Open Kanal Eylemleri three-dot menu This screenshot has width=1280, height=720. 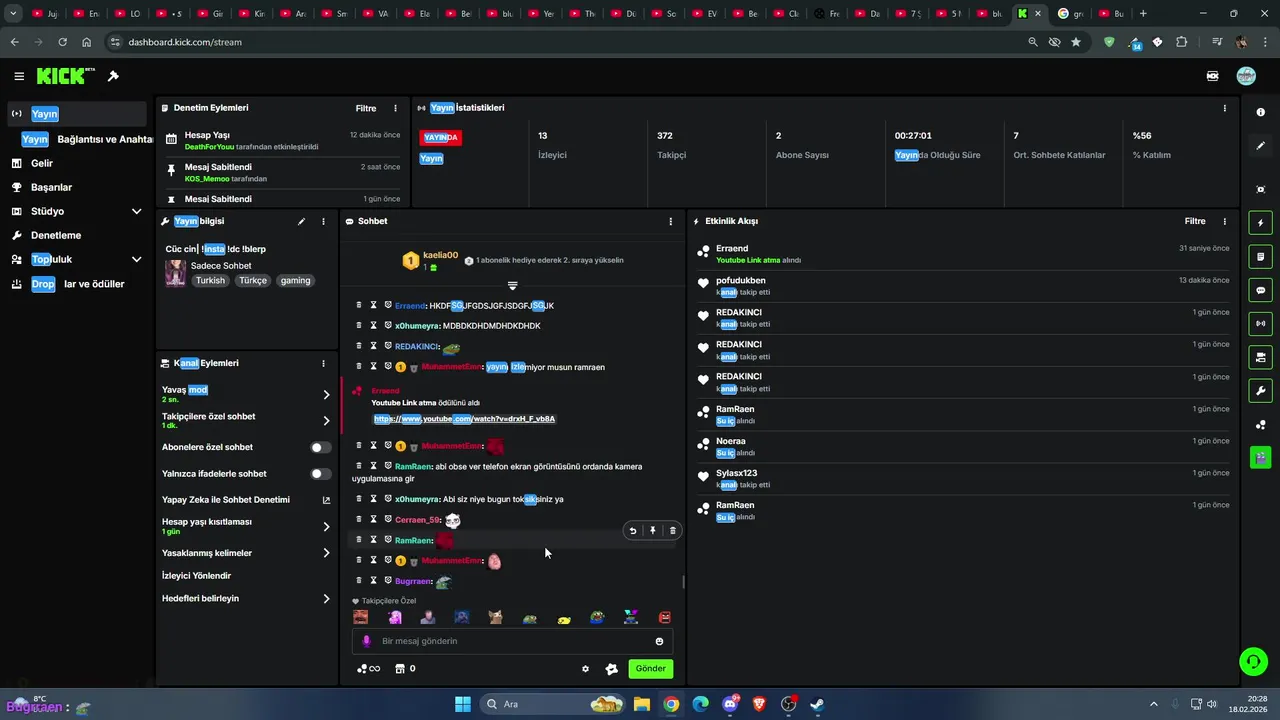323,364
